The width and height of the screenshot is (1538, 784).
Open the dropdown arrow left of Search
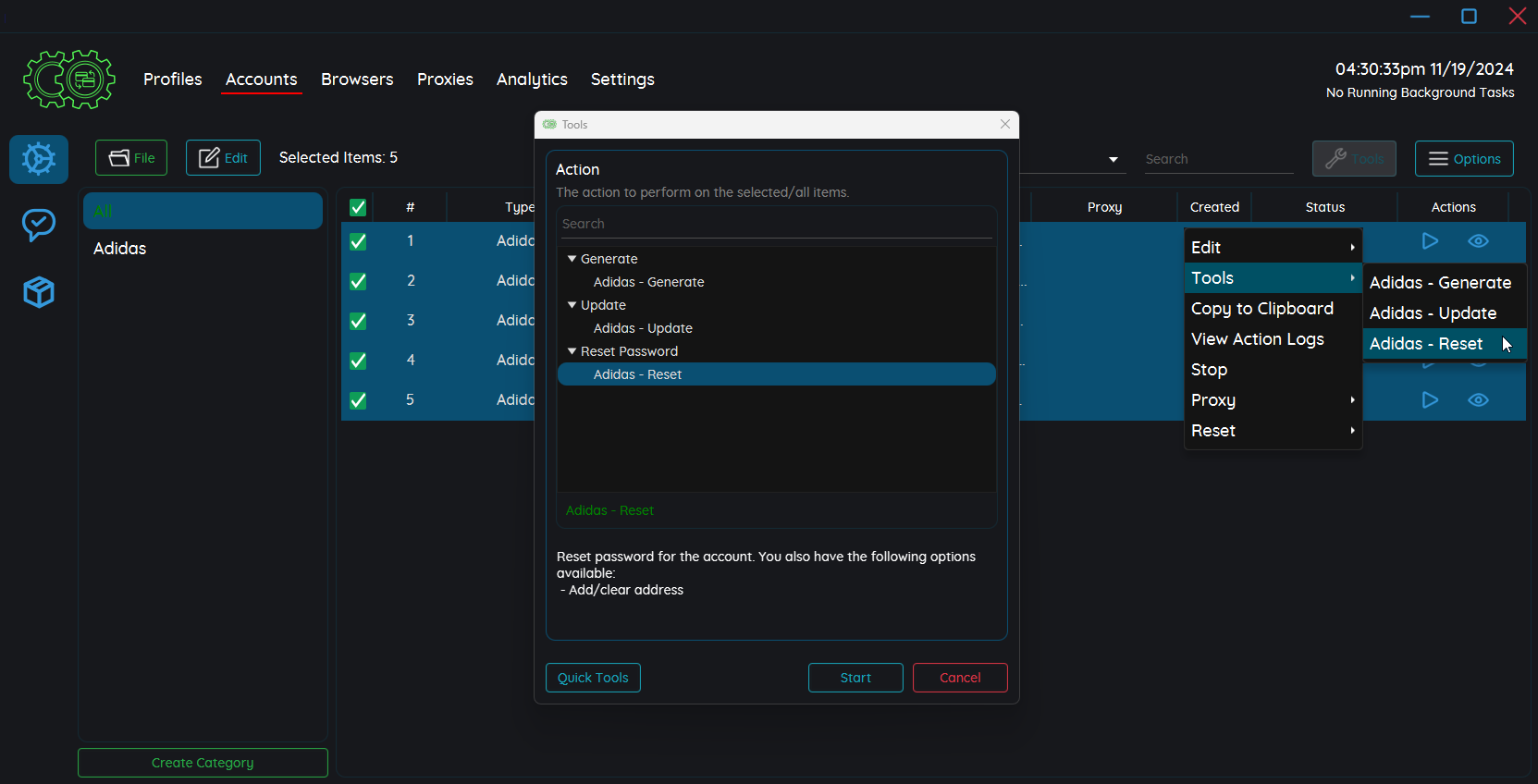tap(1114, 160)
